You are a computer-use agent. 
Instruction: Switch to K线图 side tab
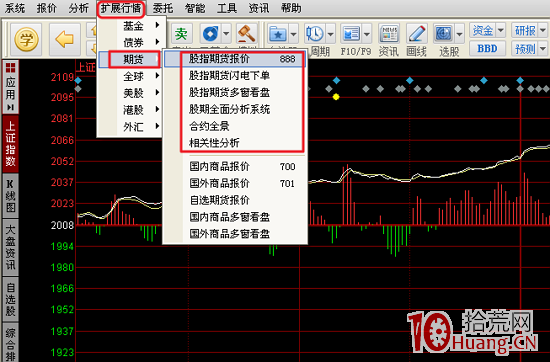tap(11, 196)
